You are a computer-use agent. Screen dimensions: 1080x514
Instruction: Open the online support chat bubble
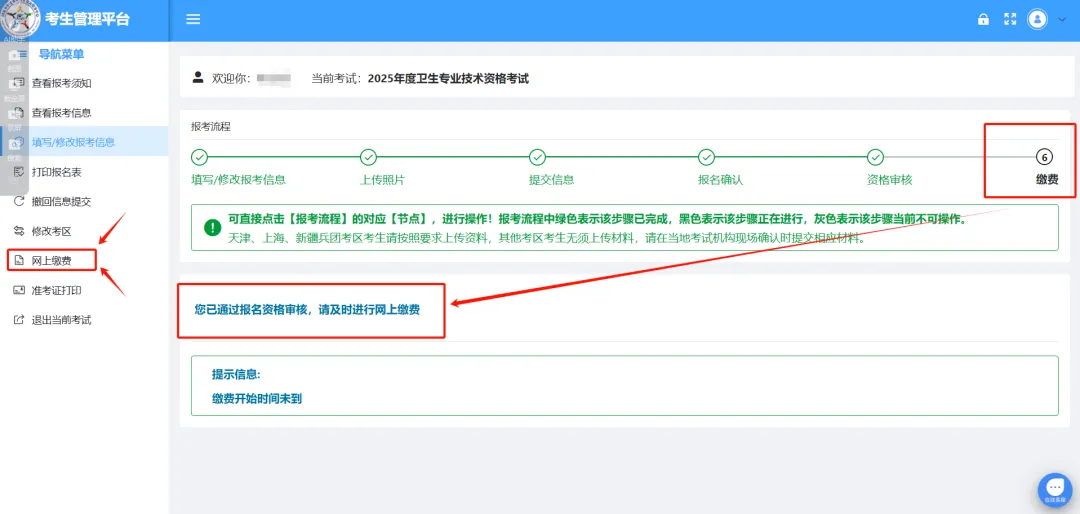click(1054, 488)
